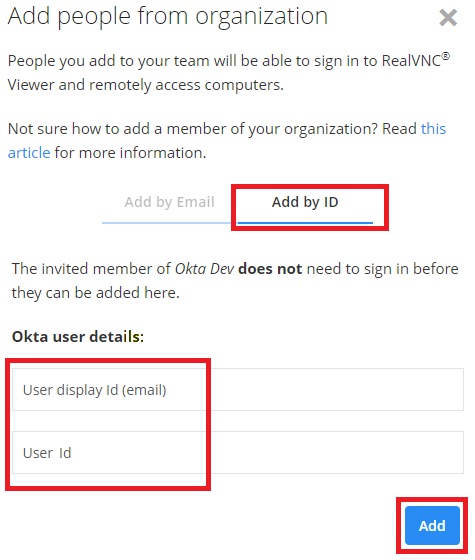
Task: Select the Add by ID tab
Action: point(305,202)
